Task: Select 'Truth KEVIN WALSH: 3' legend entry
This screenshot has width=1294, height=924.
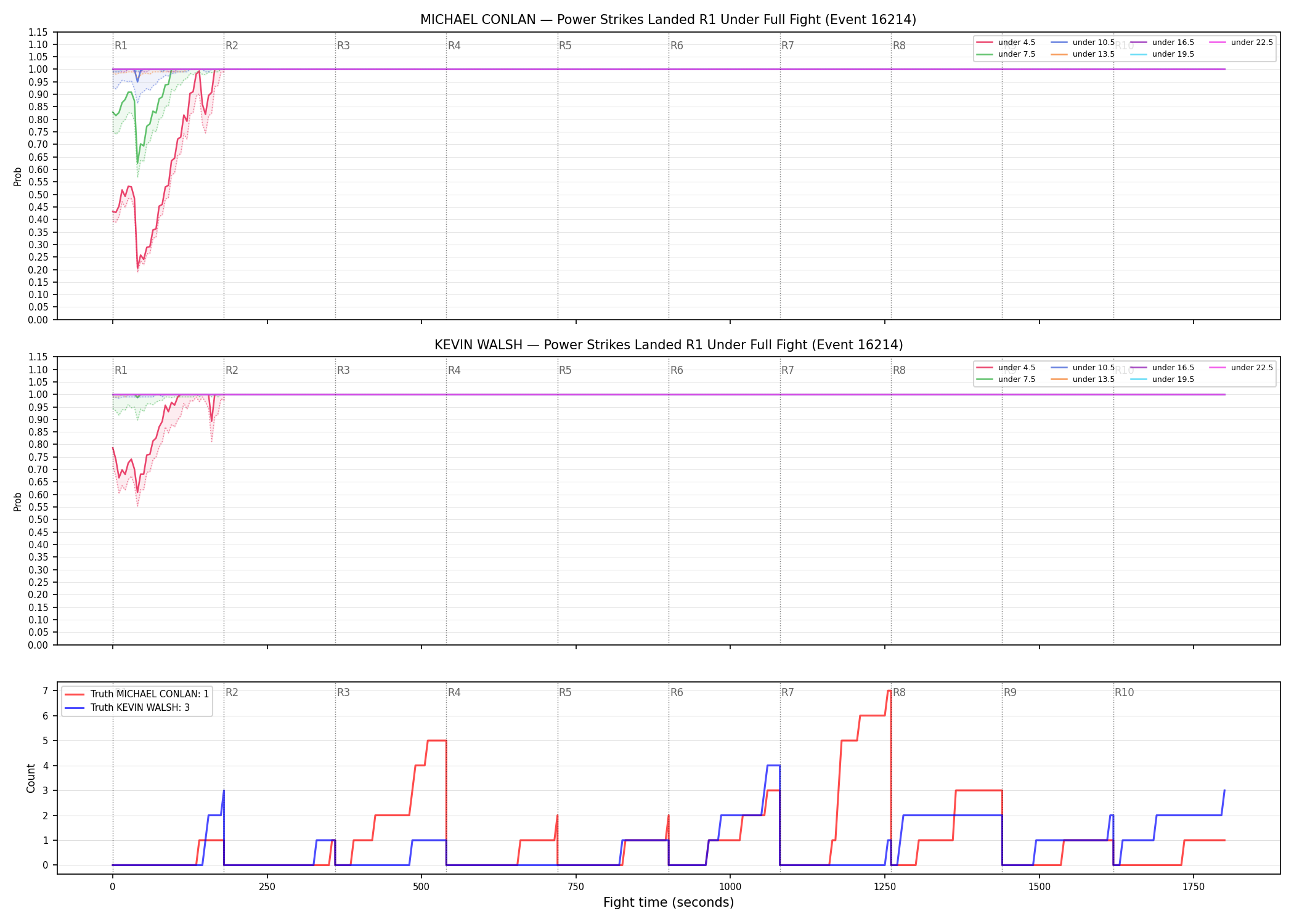Action: 128,708
